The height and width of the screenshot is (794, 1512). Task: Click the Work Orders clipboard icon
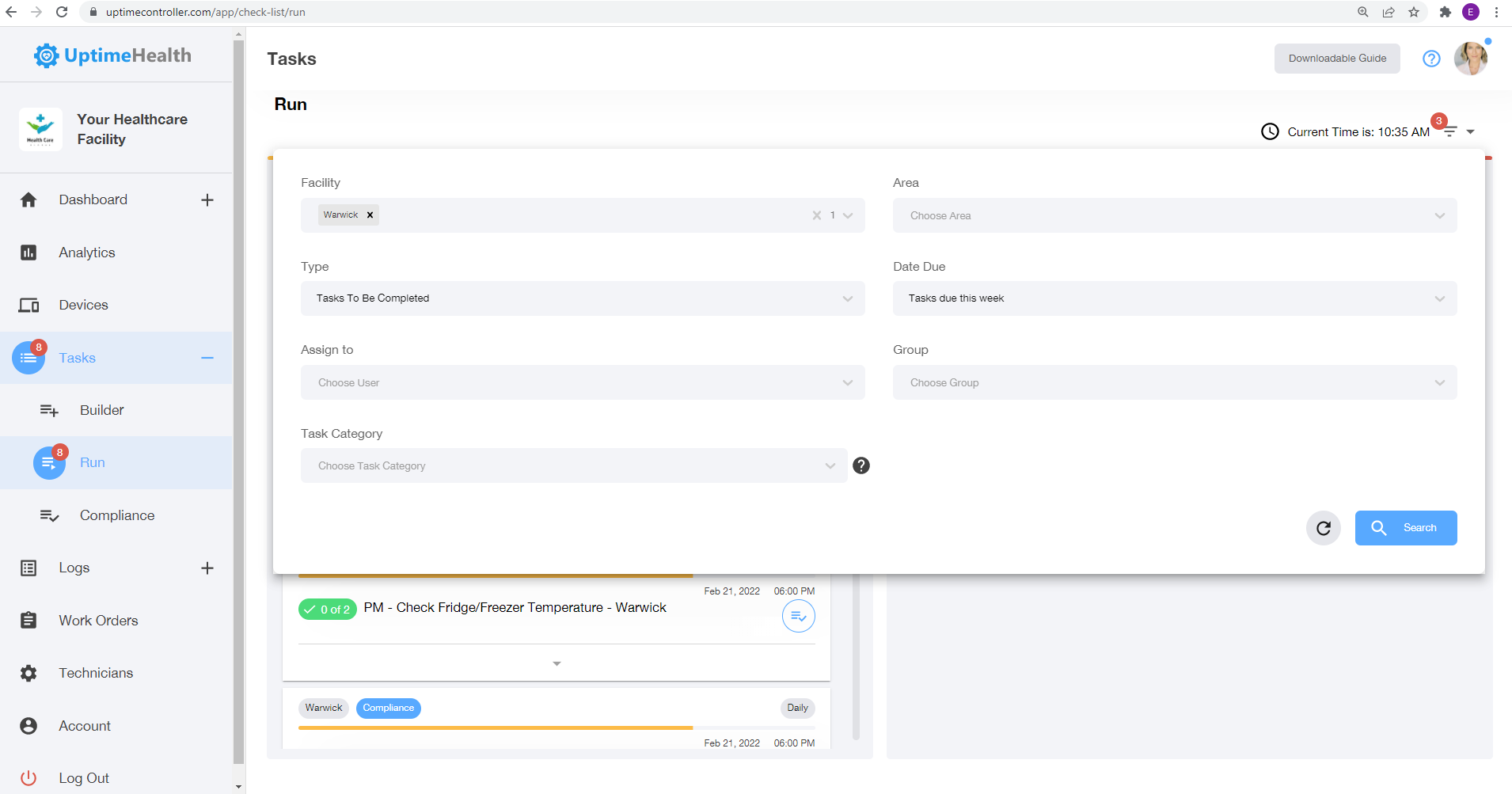(28, 621)
